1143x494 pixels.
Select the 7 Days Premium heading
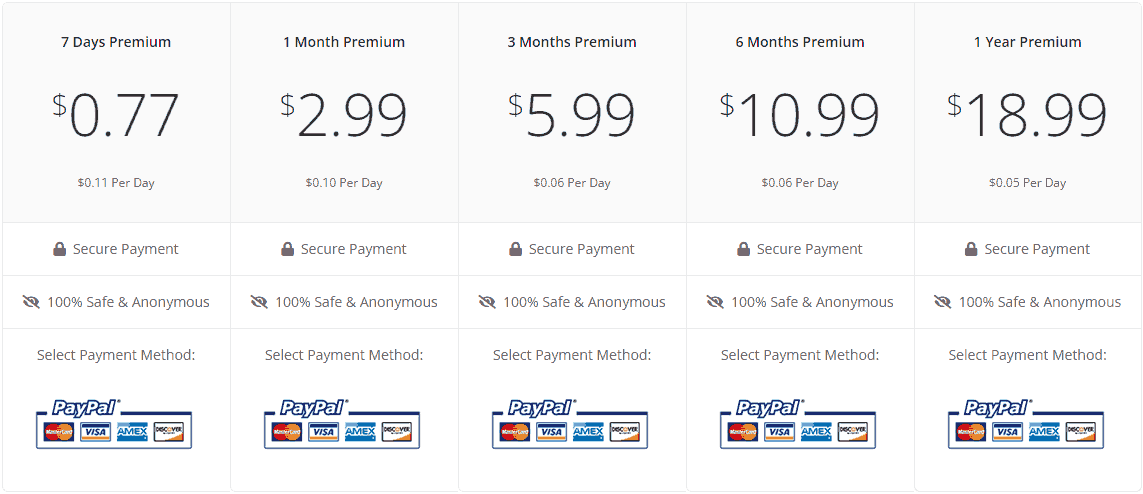pyautogui.click(x=116, y=42)
